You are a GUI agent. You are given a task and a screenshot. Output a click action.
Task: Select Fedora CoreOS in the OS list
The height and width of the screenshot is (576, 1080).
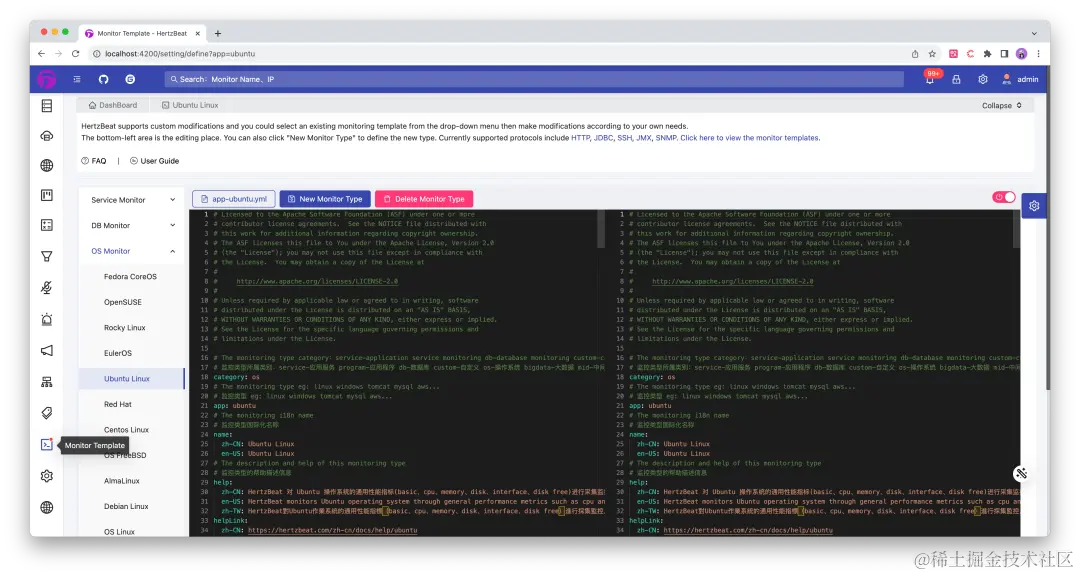130,276
